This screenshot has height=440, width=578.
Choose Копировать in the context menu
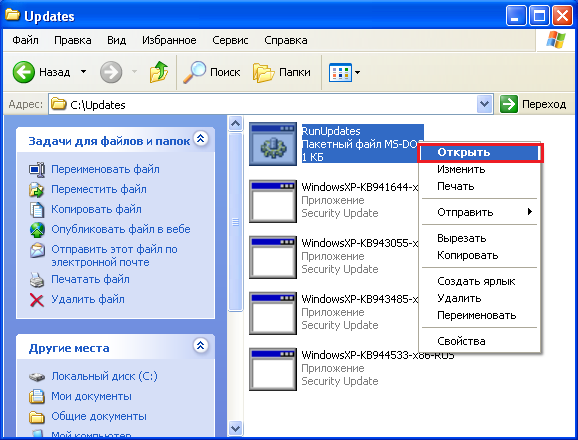480,255
